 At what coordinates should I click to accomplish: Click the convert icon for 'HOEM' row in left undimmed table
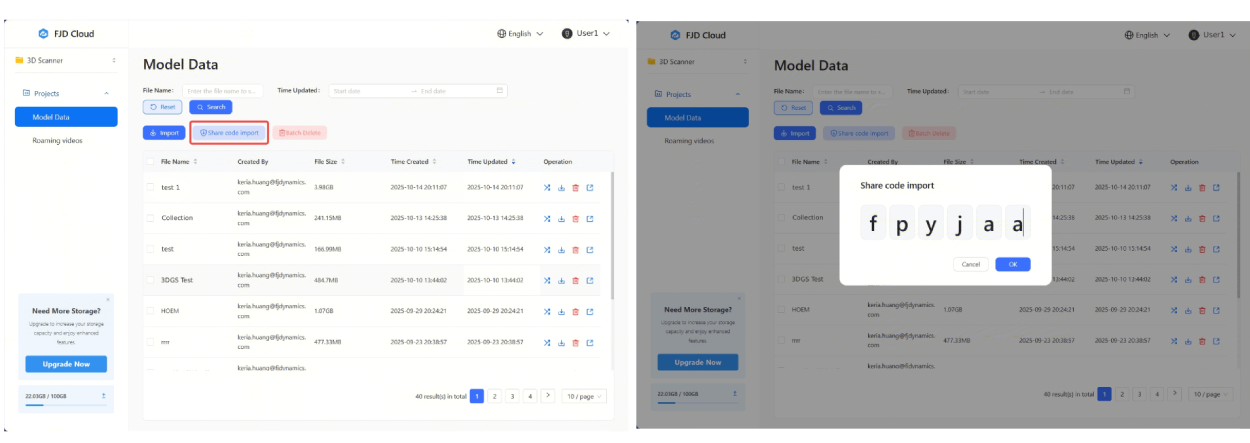click(547, 311)
